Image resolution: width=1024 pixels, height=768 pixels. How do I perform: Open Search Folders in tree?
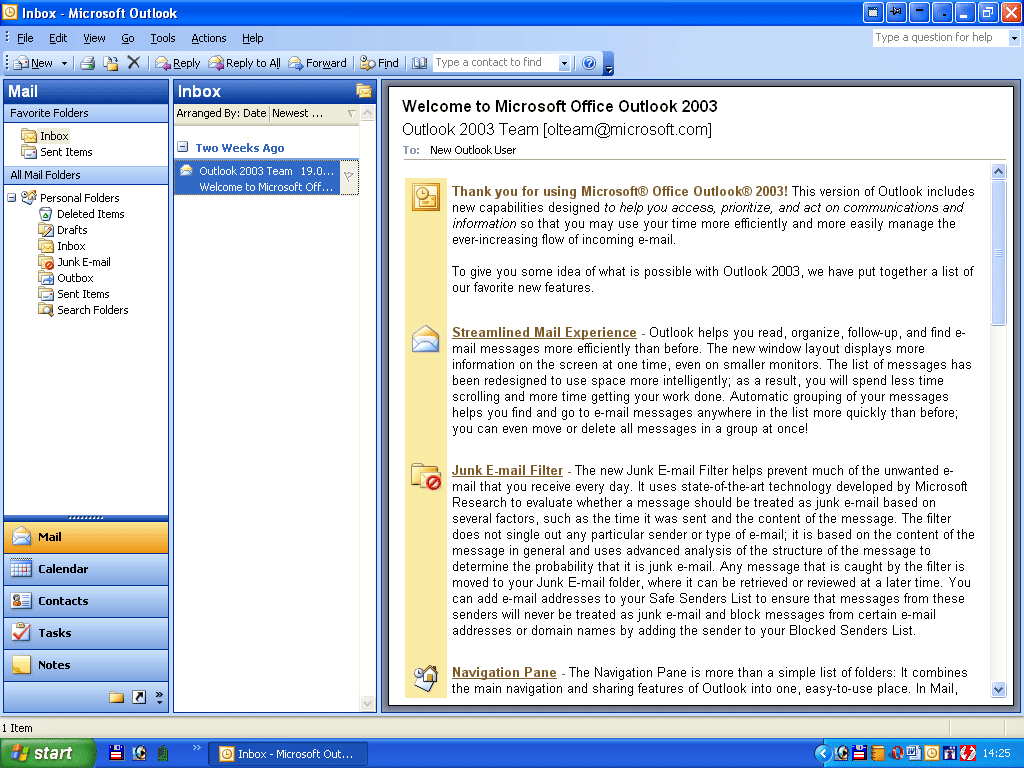(x=84, y=310)
